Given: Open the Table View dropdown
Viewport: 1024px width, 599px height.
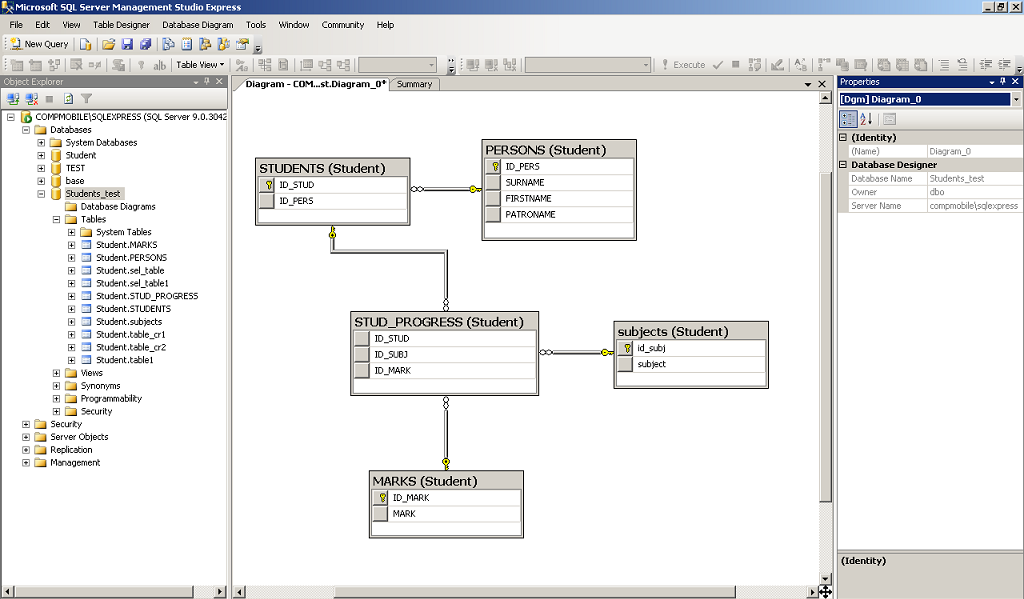Looking at the screenshot, I should 200,65.
